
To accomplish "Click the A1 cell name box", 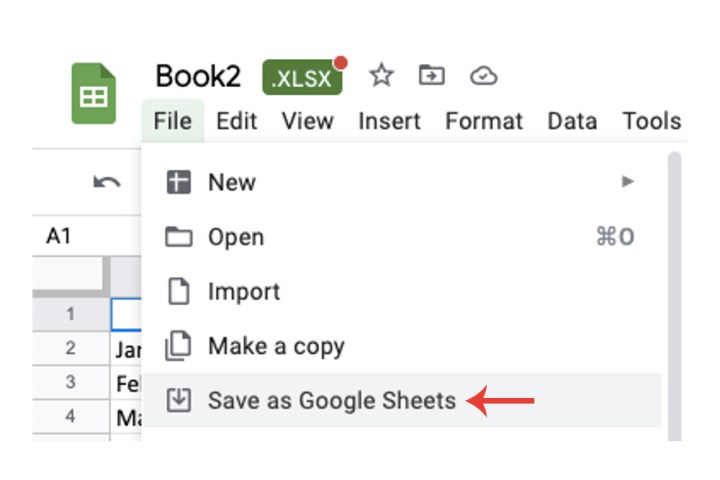I will coord(60,237).
